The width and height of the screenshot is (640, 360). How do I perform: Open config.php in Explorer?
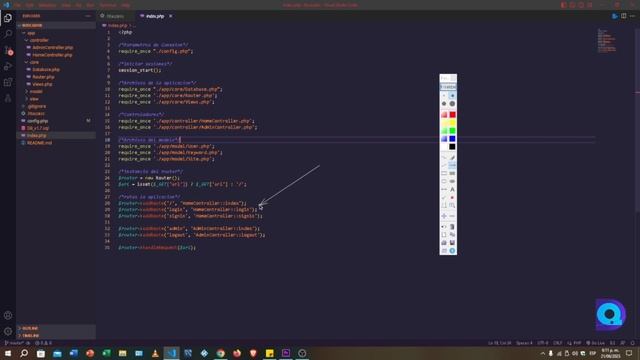38,121
